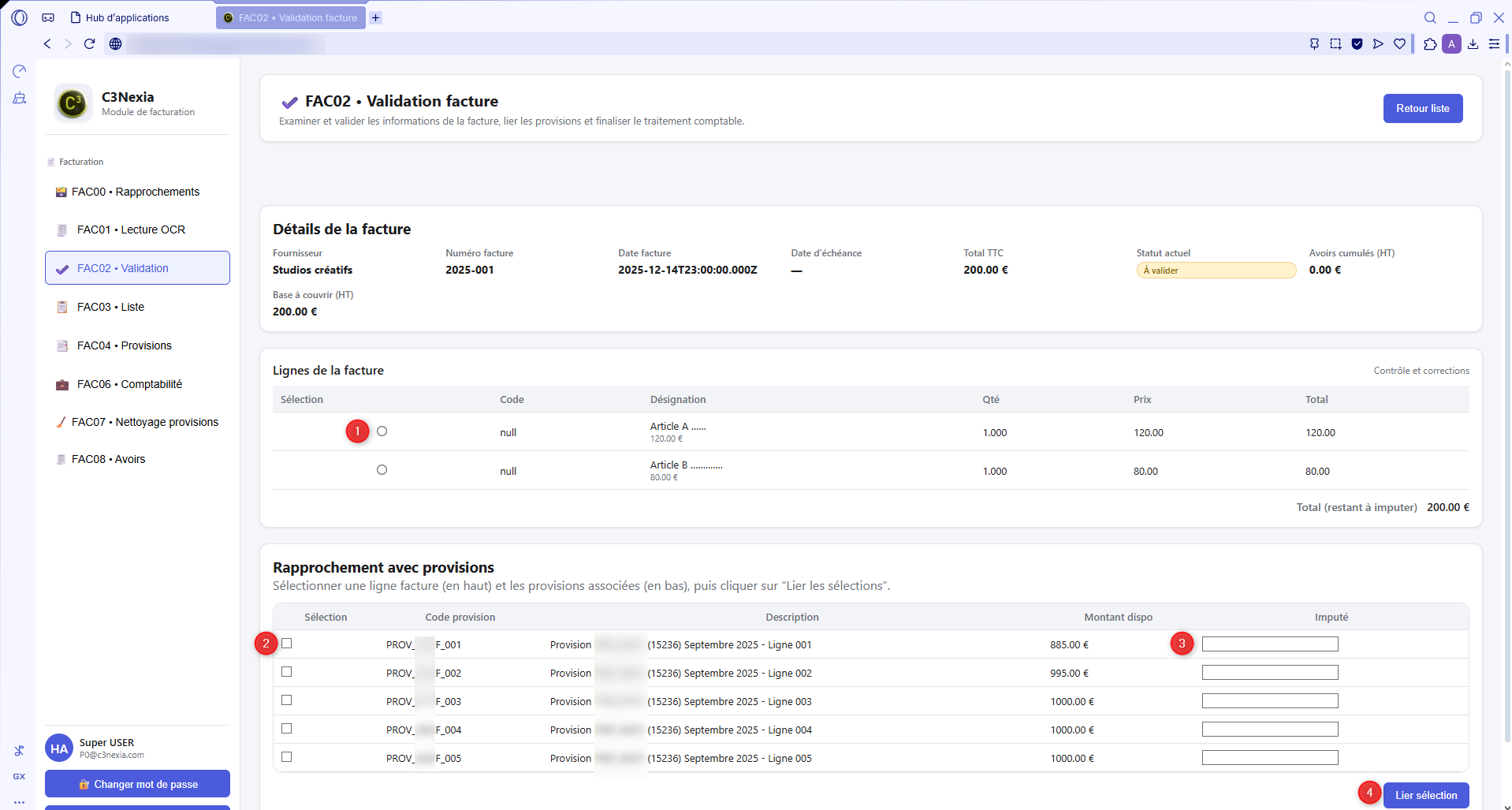
Task: Click the C3Nexia logo
Action: 73,103
